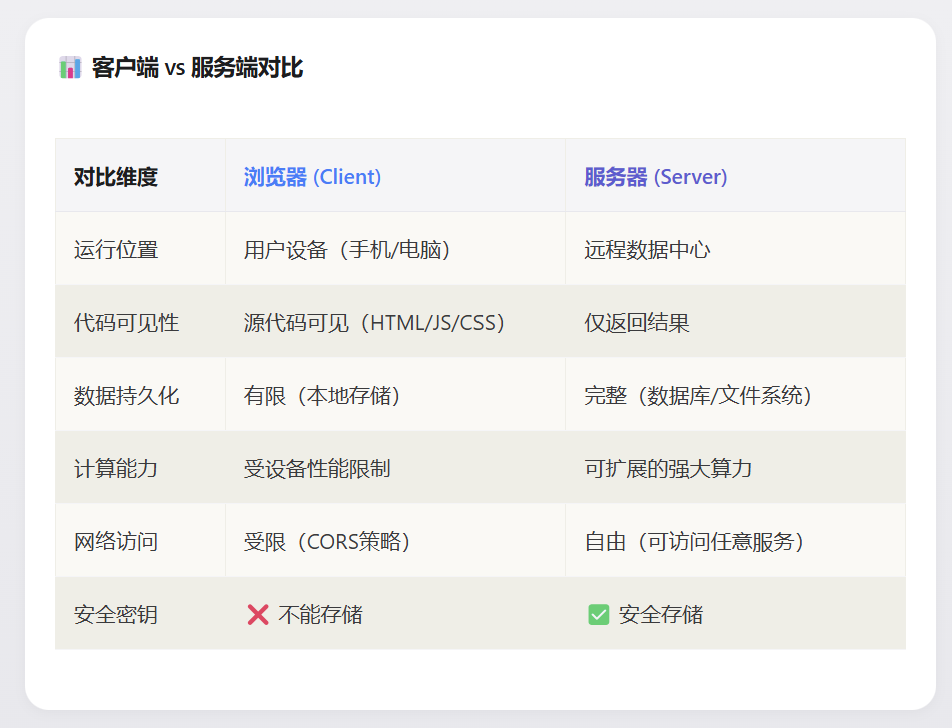Select the 运行位置 row label
Screen dimensions: 952x728
pyautogui.click(x=116, y=250)
